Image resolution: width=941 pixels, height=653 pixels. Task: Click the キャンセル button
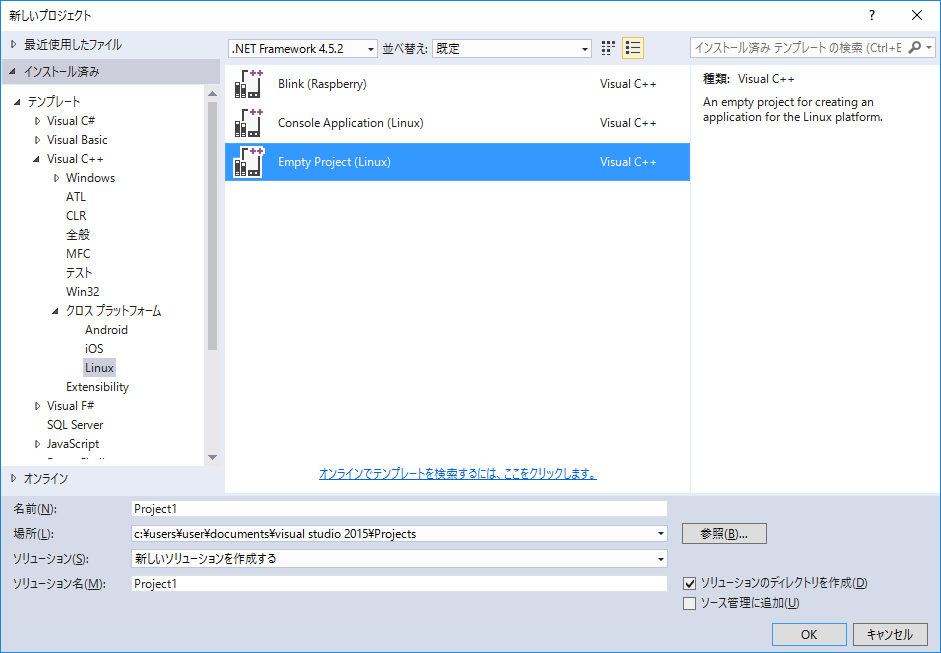tap(890, 634)
